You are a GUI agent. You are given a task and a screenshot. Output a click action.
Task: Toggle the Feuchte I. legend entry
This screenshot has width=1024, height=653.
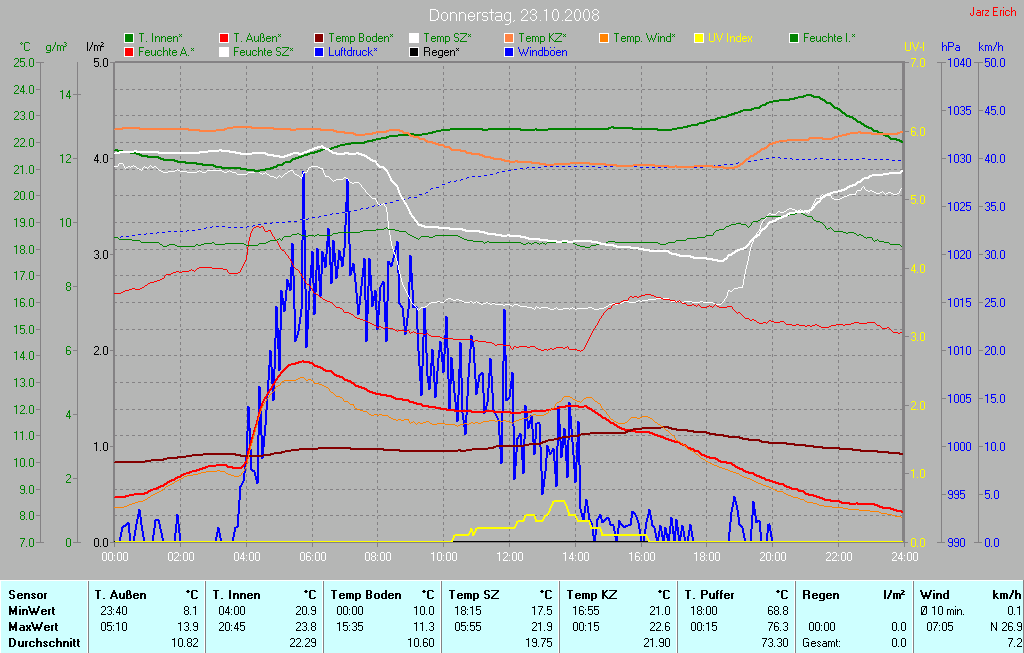(x=829, y=38)
